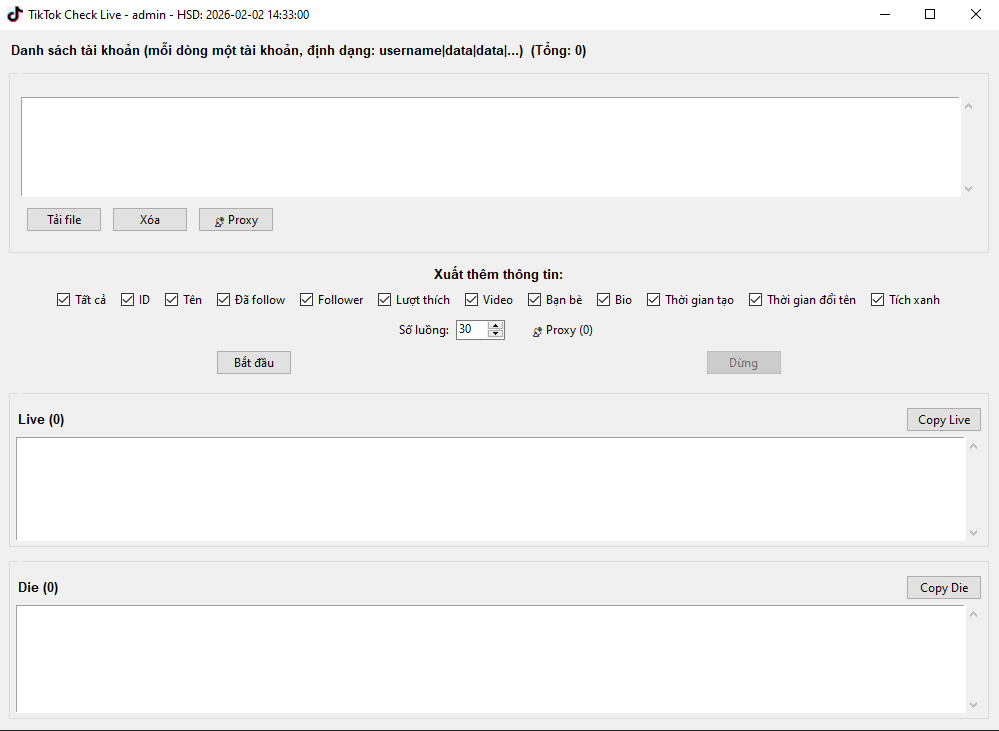Image resolution: width=999 pixels, height=731 pixels.
Task: Disable the Thời gian tạo checkbox
Action: pos(654,300)
